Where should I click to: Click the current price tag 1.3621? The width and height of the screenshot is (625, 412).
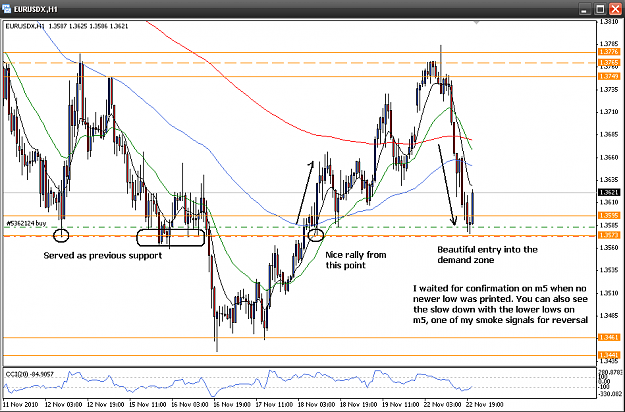point(609,192)
